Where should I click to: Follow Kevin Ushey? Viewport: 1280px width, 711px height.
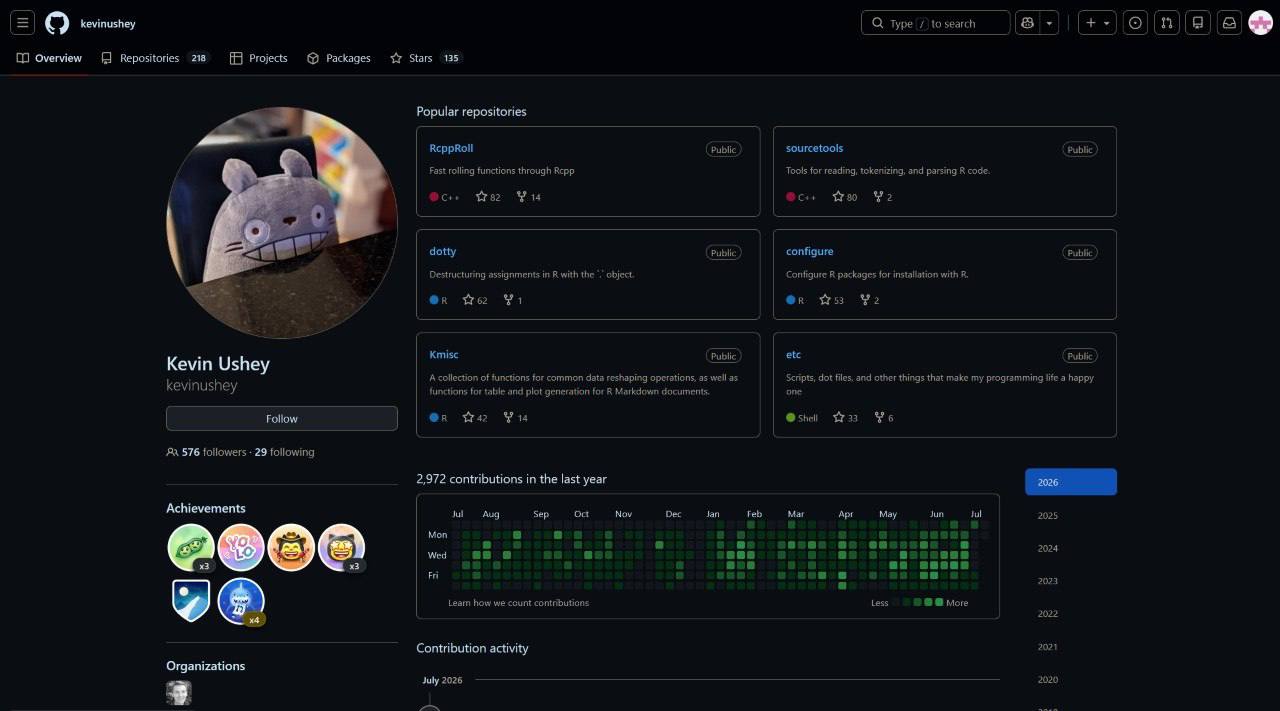282,418
